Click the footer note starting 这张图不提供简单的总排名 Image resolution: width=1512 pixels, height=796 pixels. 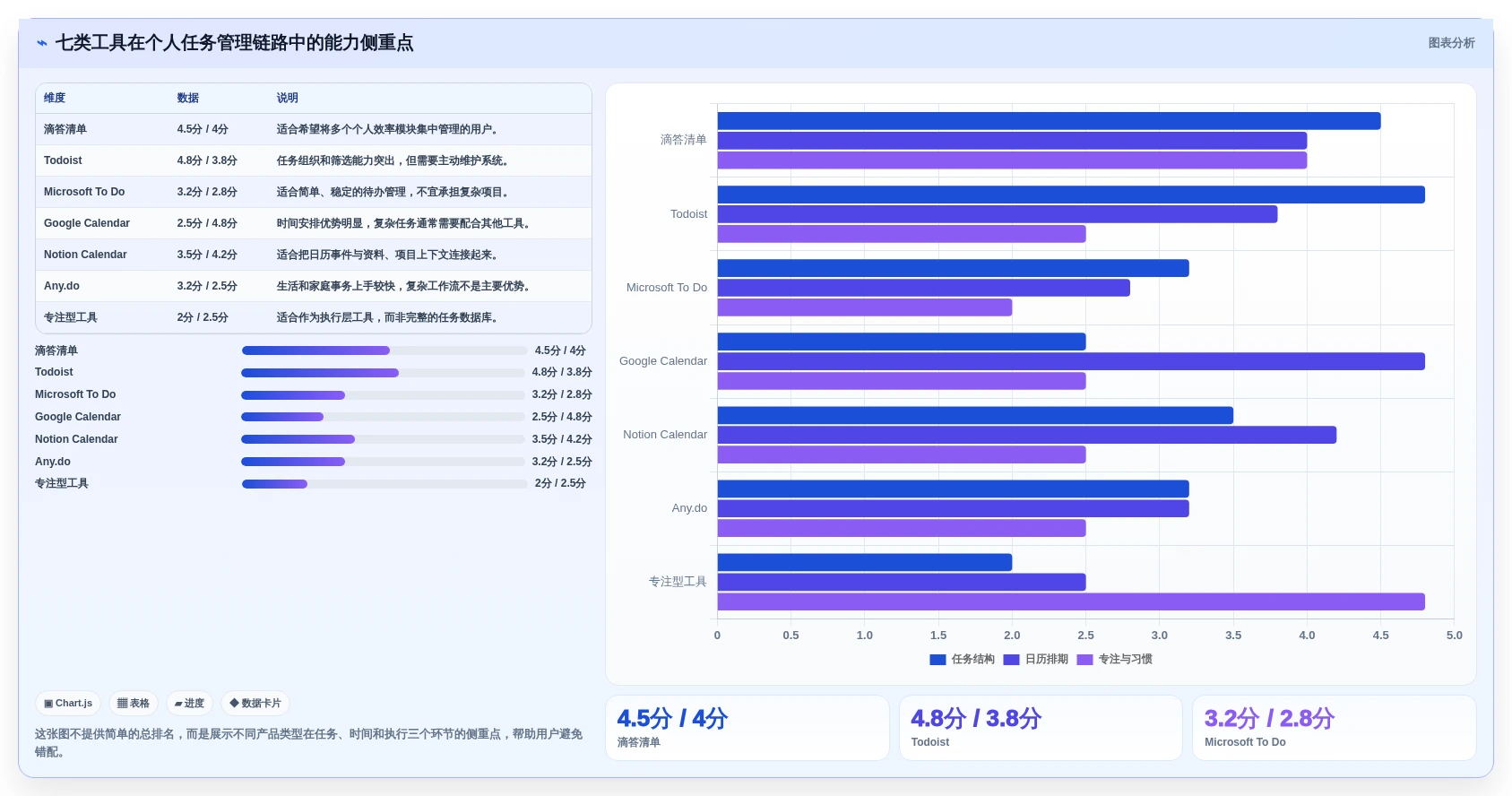[309, 743]
